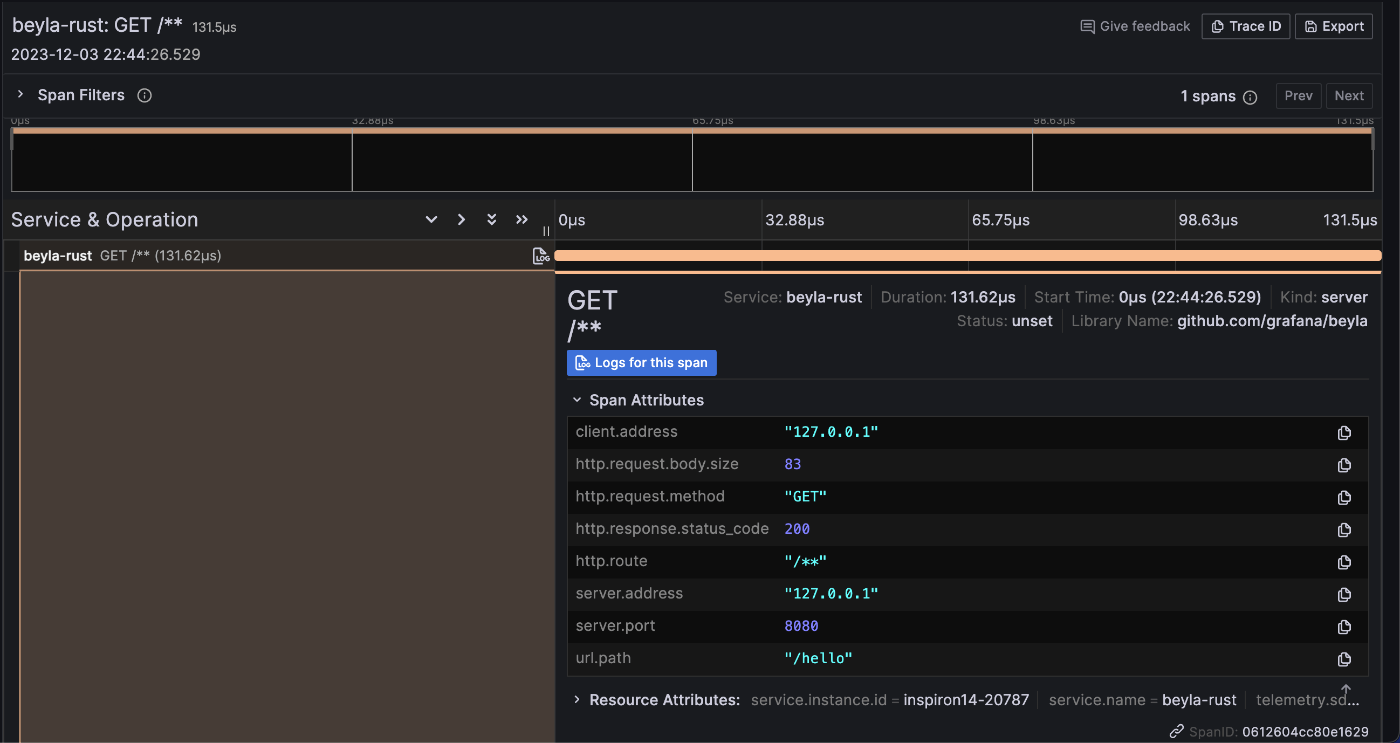The image size is (1400, 743).
Task: Click the 65.75µs timeline tick label
Action: (1000, 220)
